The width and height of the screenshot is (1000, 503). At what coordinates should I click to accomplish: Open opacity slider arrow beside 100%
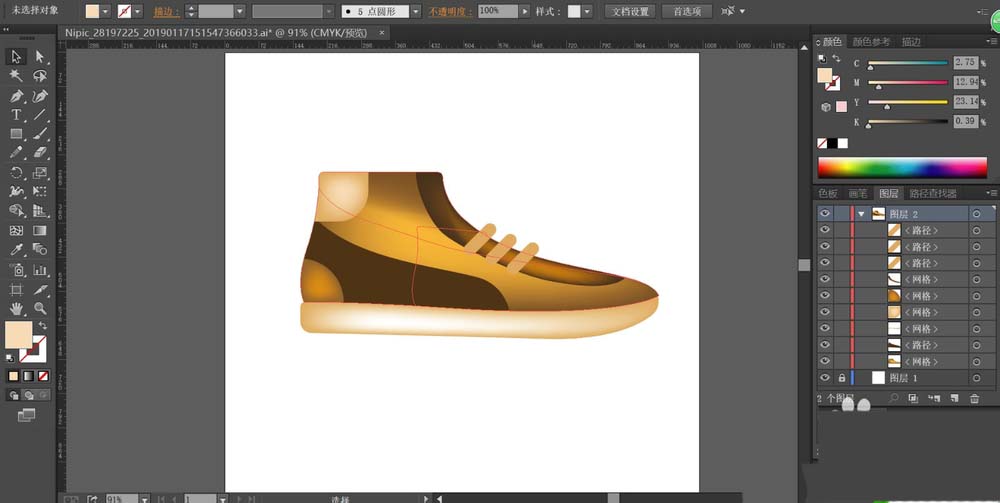point(524,11)
